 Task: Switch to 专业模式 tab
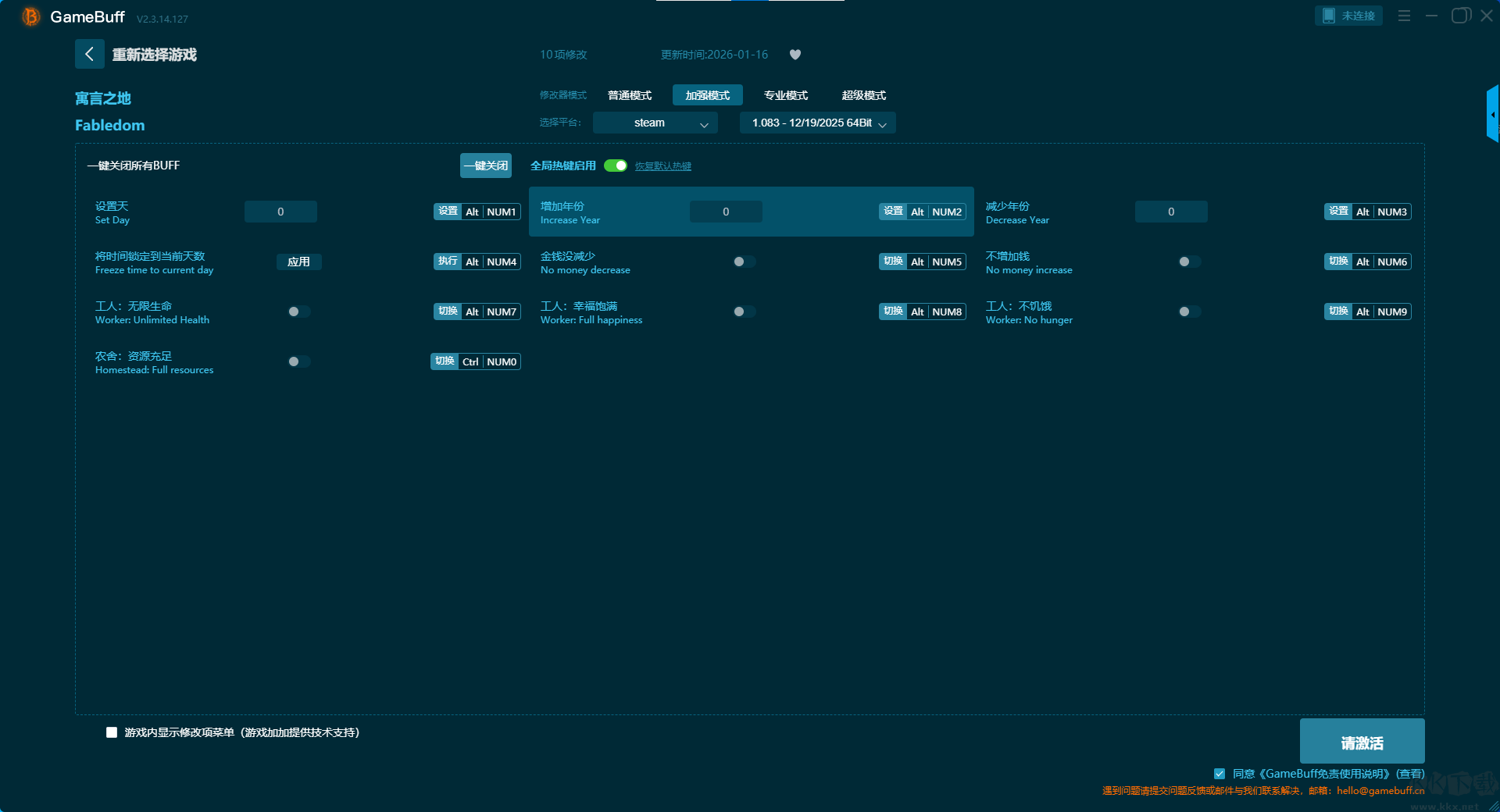point(785,95)
